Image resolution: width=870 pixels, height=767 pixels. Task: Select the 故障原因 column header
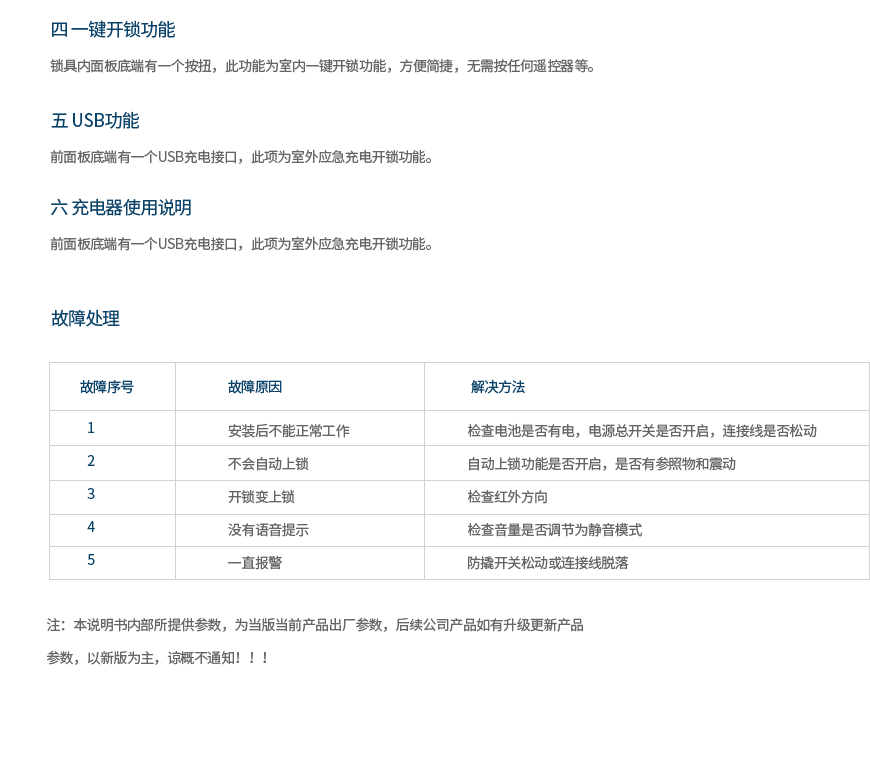255,387
